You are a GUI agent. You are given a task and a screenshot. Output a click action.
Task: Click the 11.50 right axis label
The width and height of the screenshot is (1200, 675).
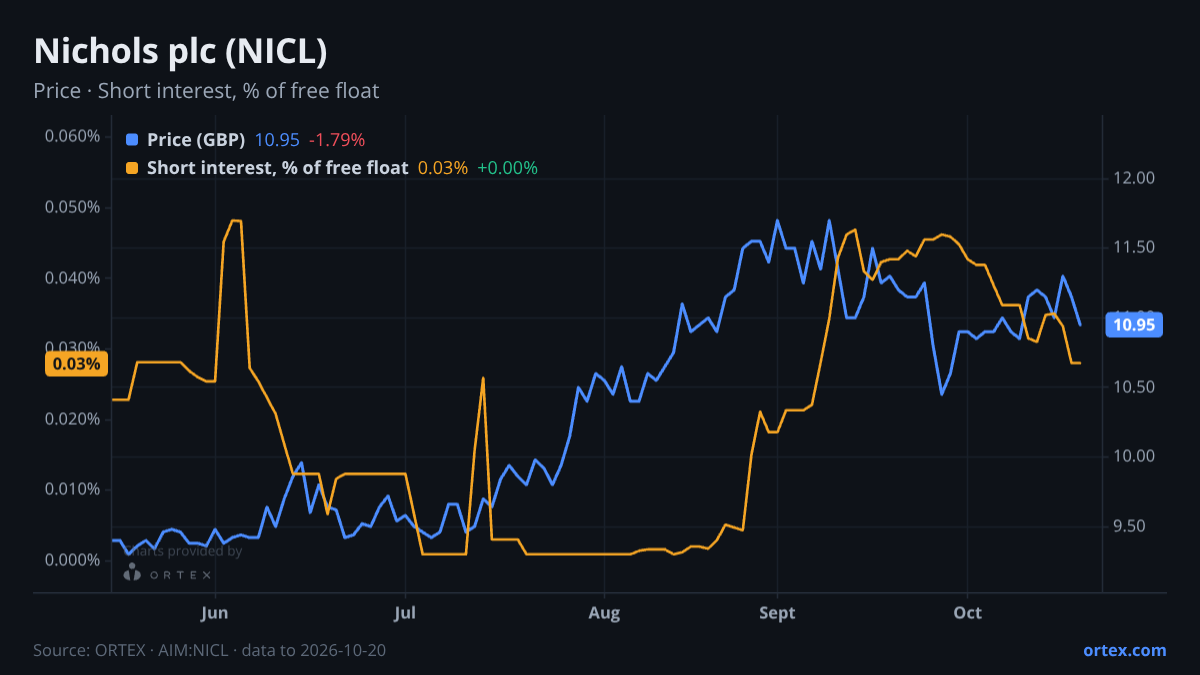[1133, 248]
